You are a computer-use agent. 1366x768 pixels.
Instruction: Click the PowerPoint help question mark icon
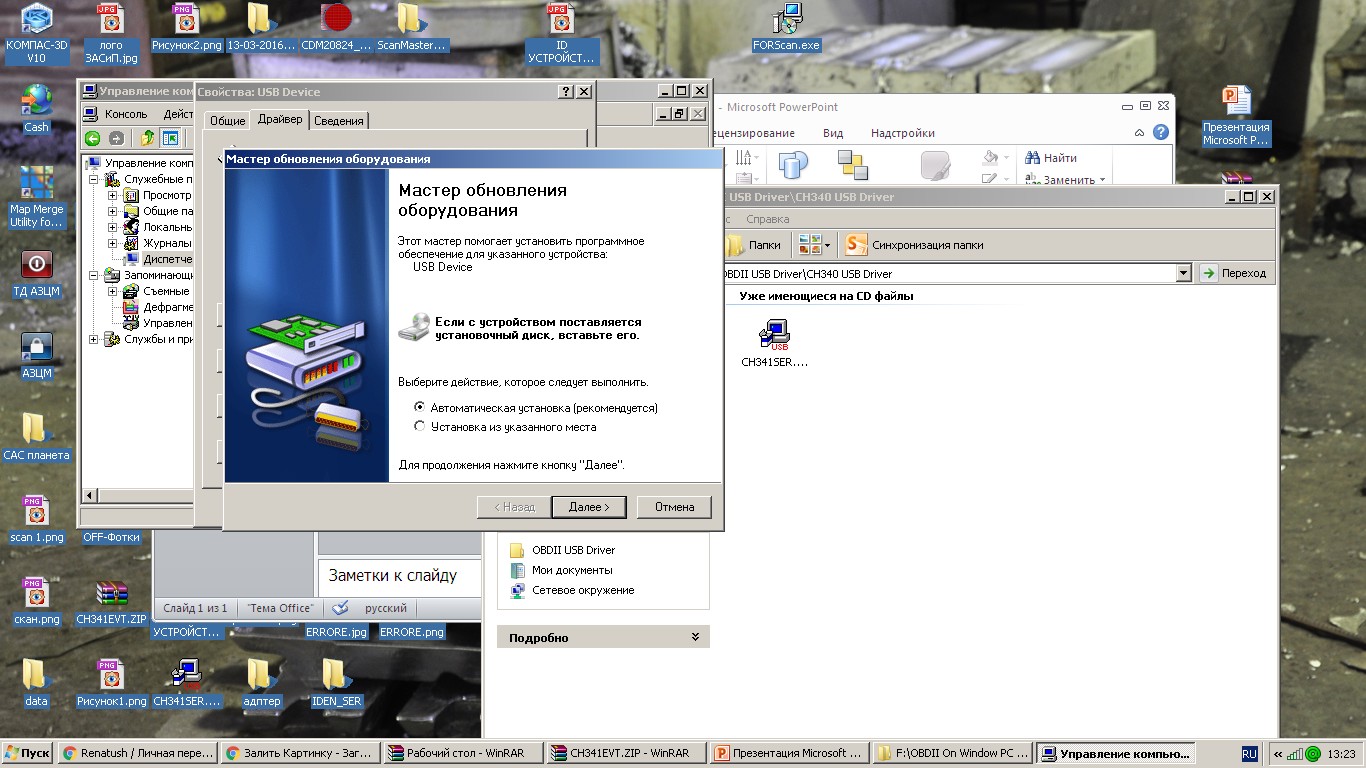[1160, 132]
